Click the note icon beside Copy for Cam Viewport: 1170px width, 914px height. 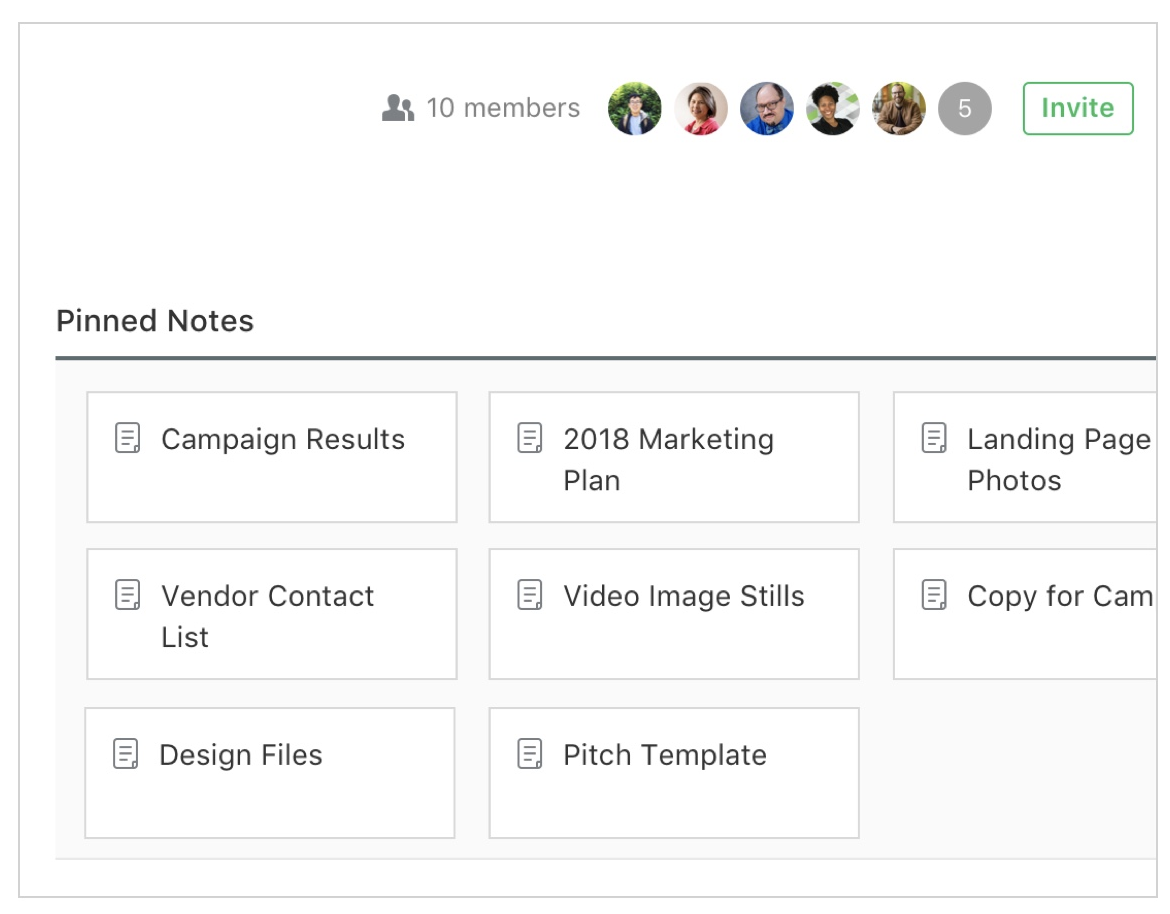[x=934, y=595]
